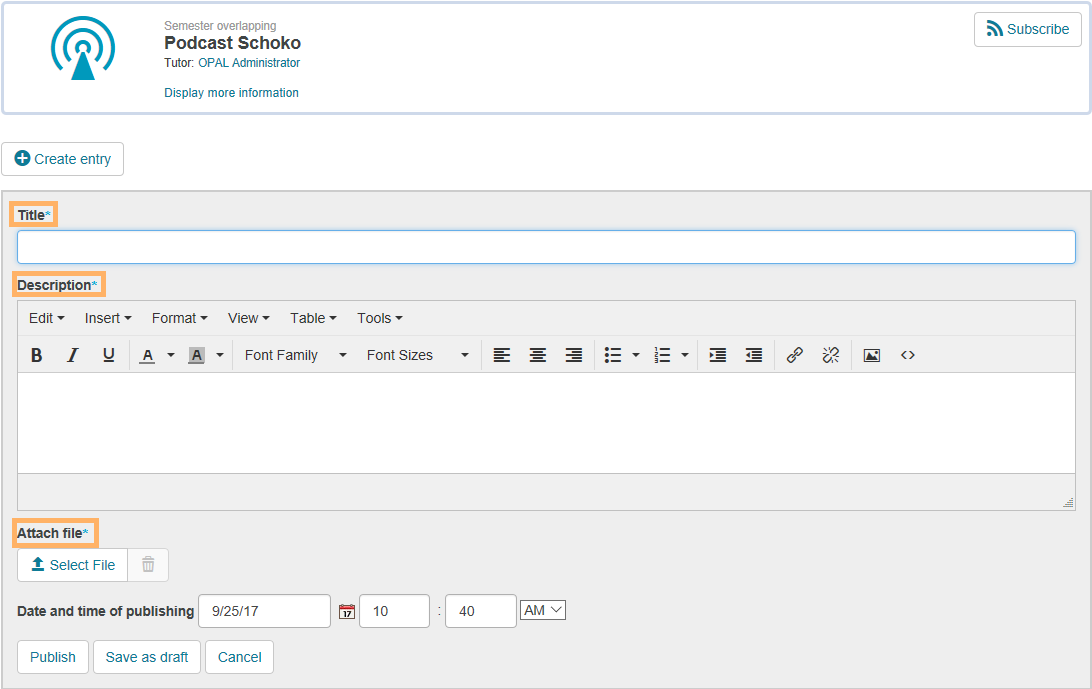Center align the description text
Screen dimensions: 1092x689
(538, 355)
